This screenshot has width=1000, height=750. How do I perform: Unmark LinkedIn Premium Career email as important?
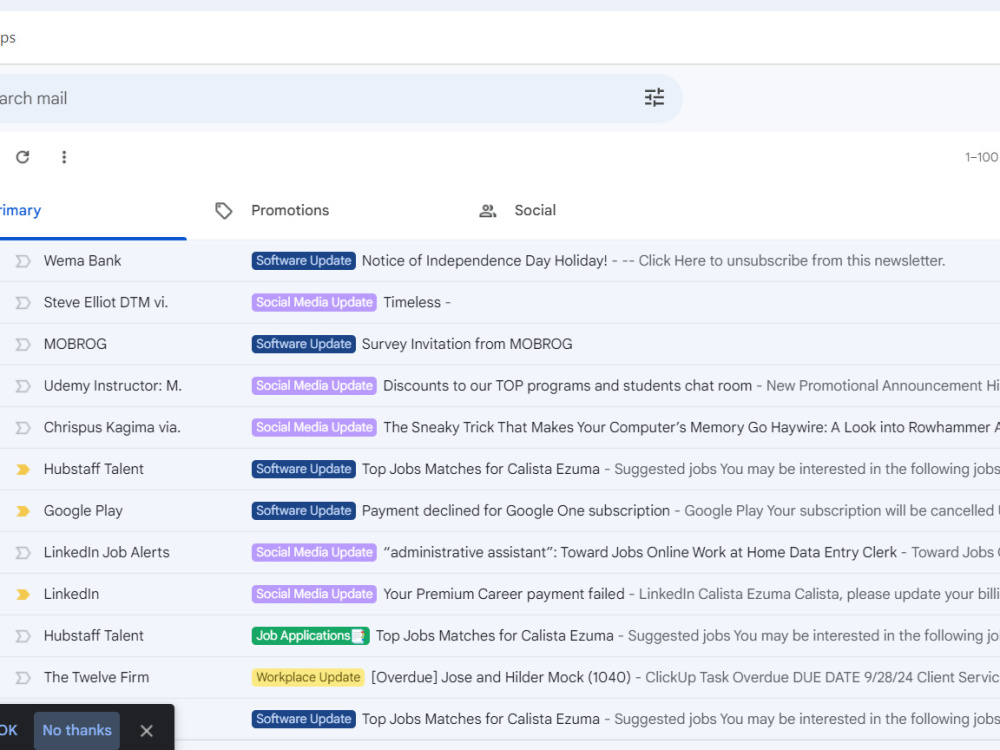click(23, 594)
